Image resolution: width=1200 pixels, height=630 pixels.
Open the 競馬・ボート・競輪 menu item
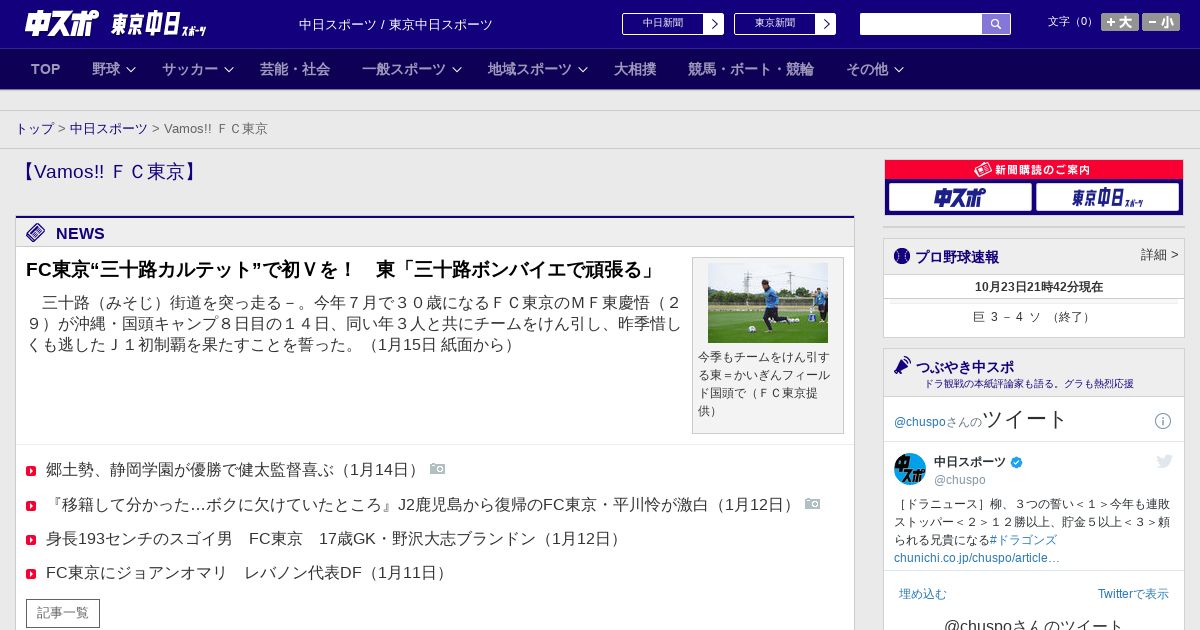click(751, 69)
